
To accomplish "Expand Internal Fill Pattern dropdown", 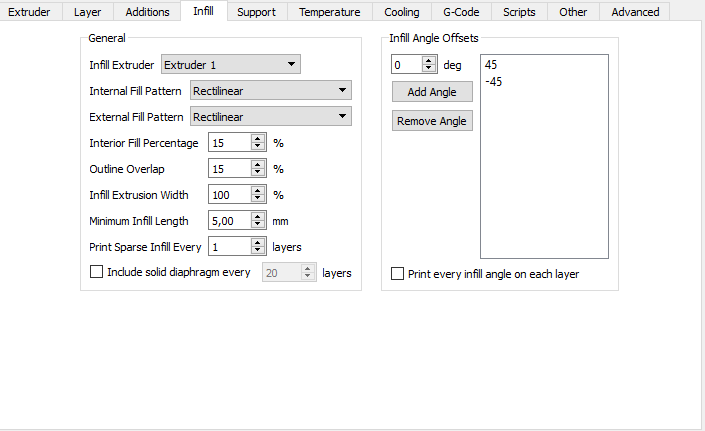I will [270, 91].
